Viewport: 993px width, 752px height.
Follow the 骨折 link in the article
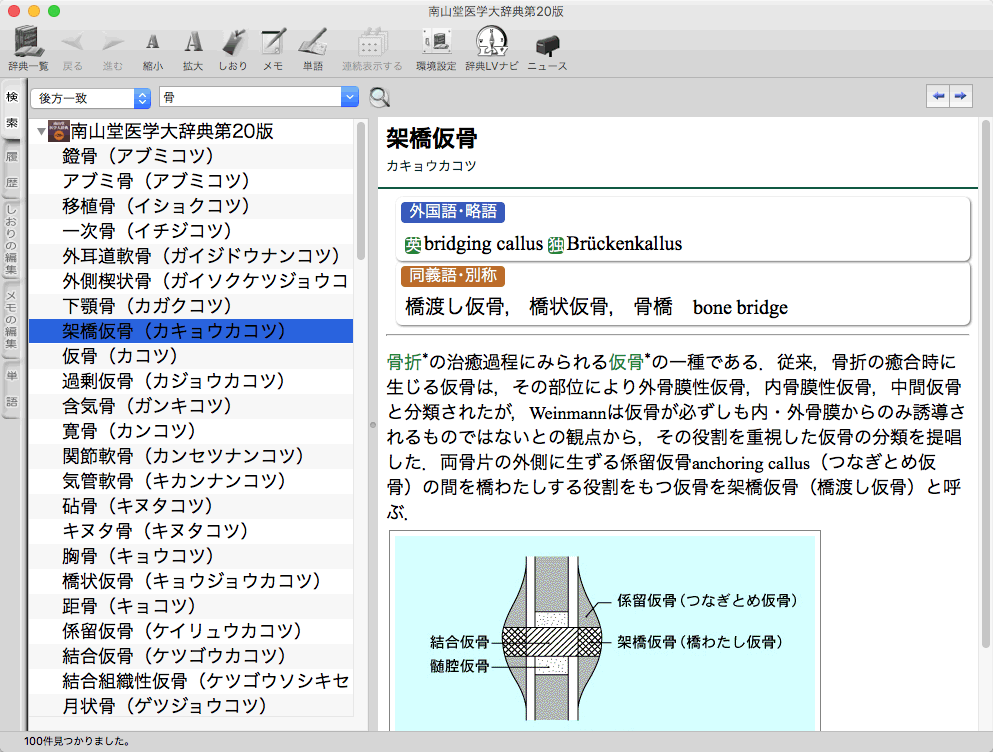tap(402, 361)
